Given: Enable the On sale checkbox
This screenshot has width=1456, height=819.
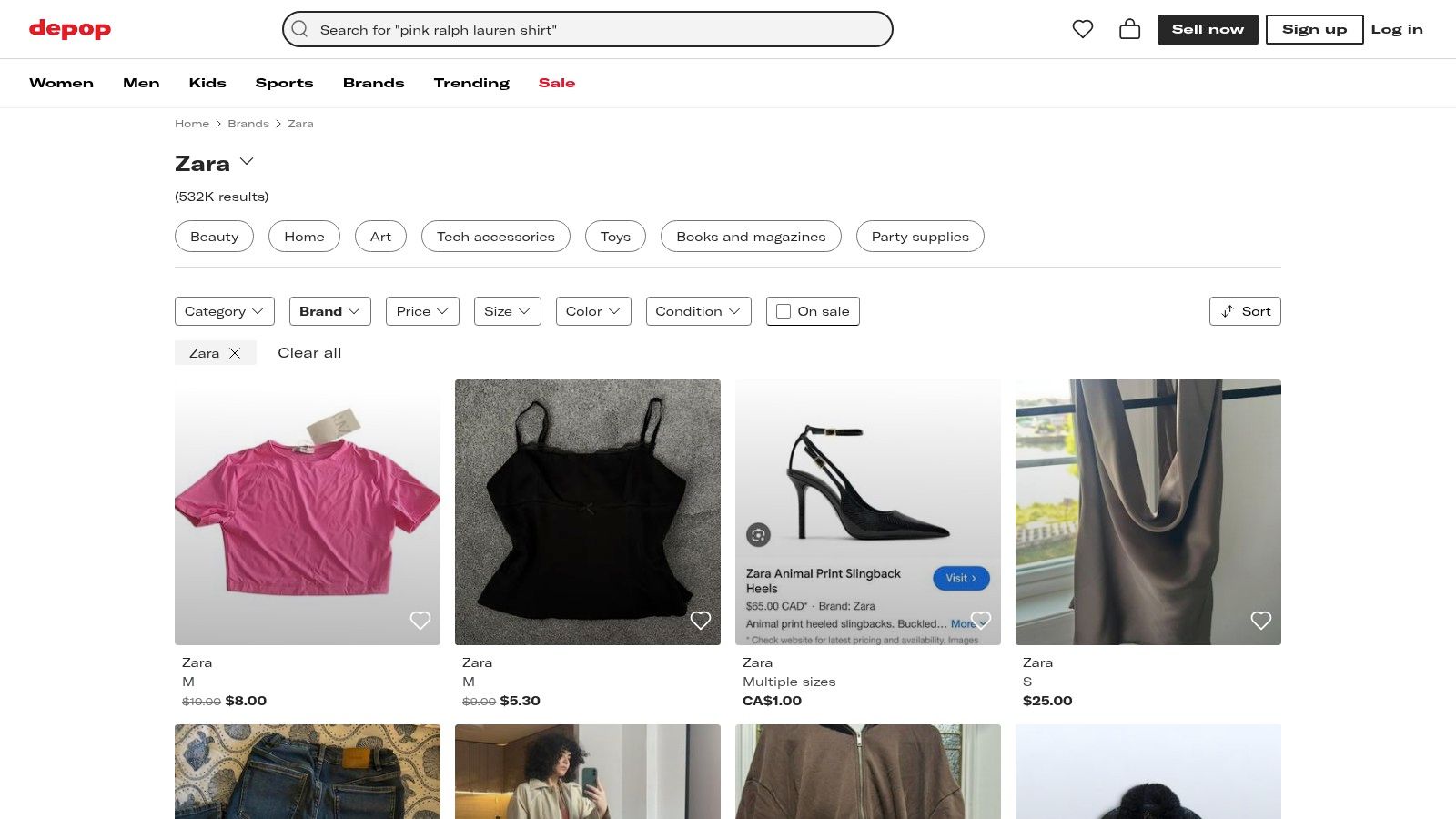Looking at the screenshot, I should tap(783, 311).
